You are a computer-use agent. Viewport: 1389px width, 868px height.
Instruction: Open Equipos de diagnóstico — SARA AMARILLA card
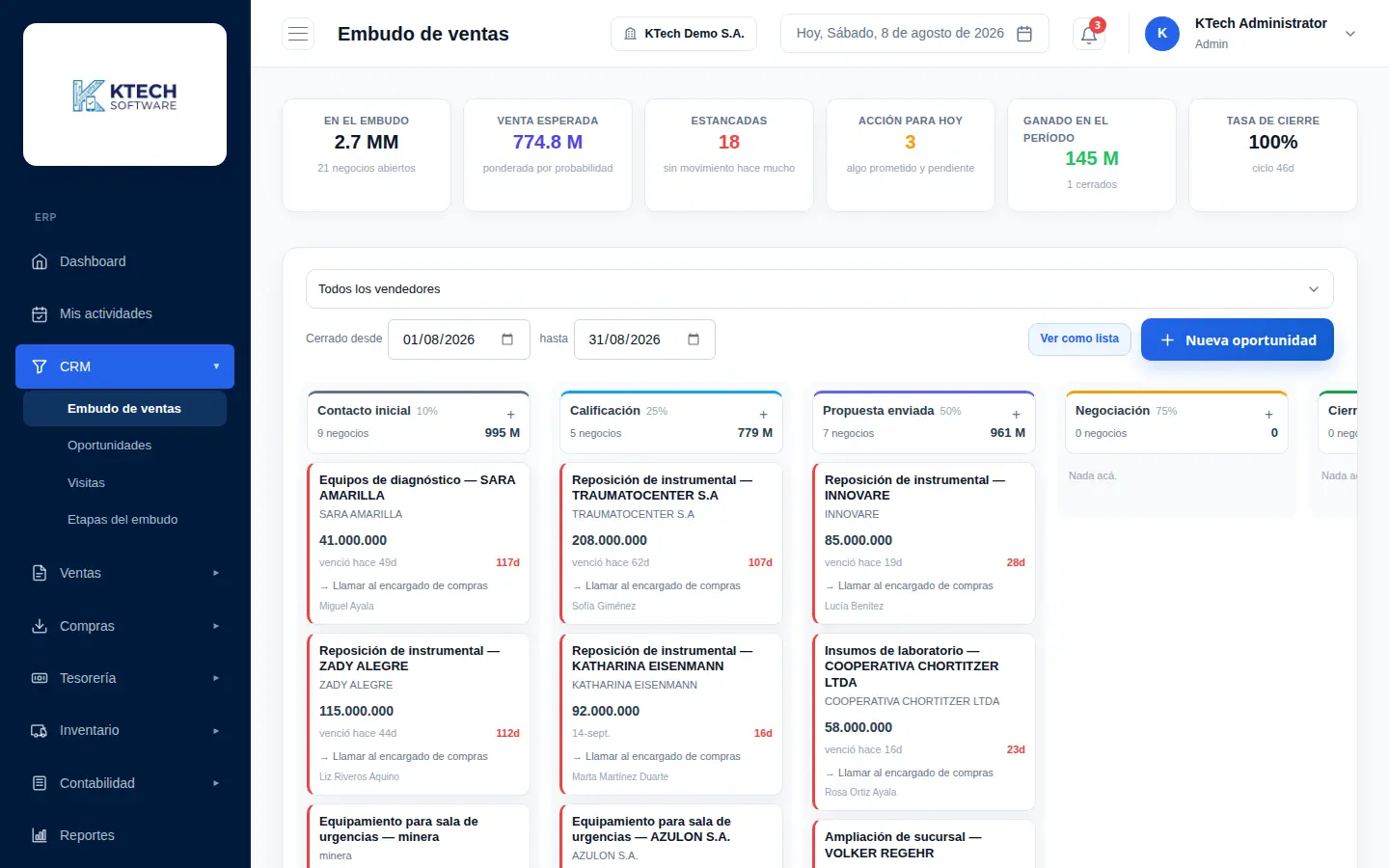[419, 543]
